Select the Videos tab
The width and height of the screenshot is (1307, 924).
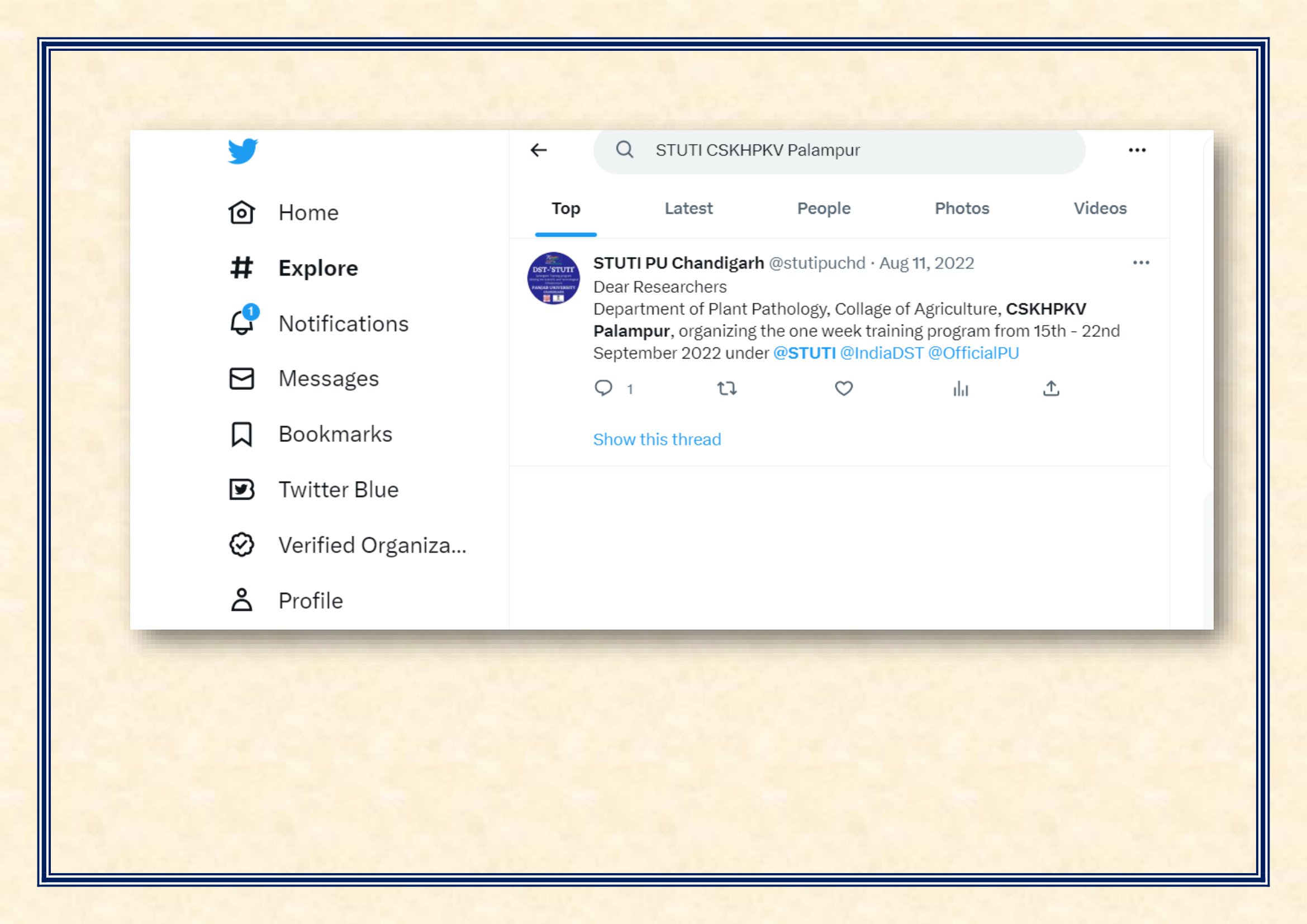tap(1100, 209)
